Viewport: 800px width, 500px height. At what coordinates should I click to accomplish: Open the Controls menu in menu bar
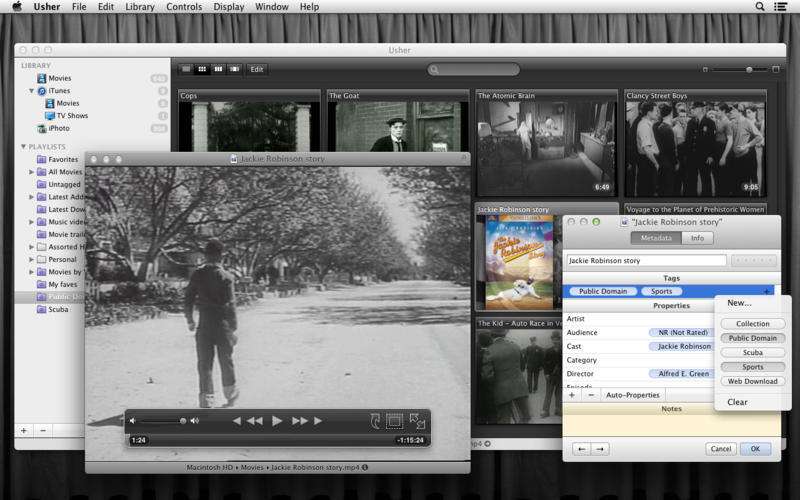(x=184, y=7)
